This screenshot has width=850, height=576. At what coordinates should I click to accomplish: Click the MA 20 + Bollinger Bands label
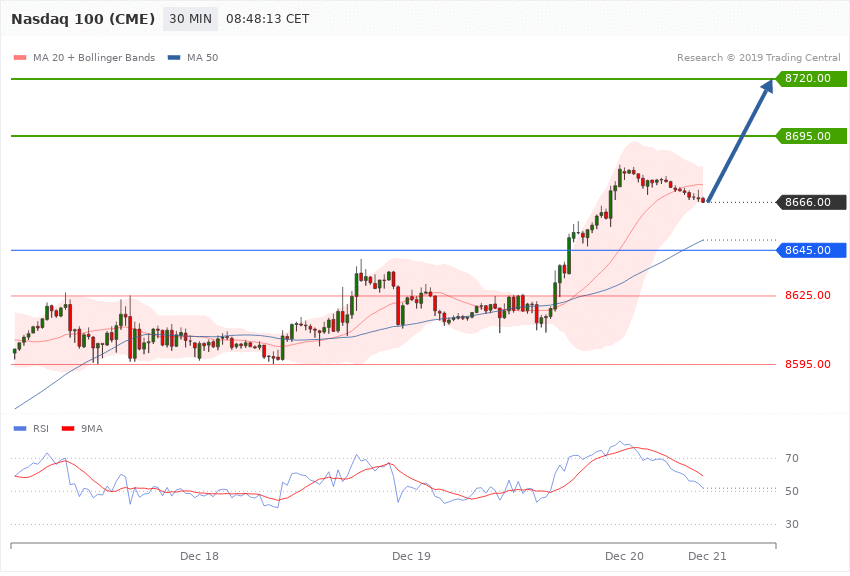(94, 57)
